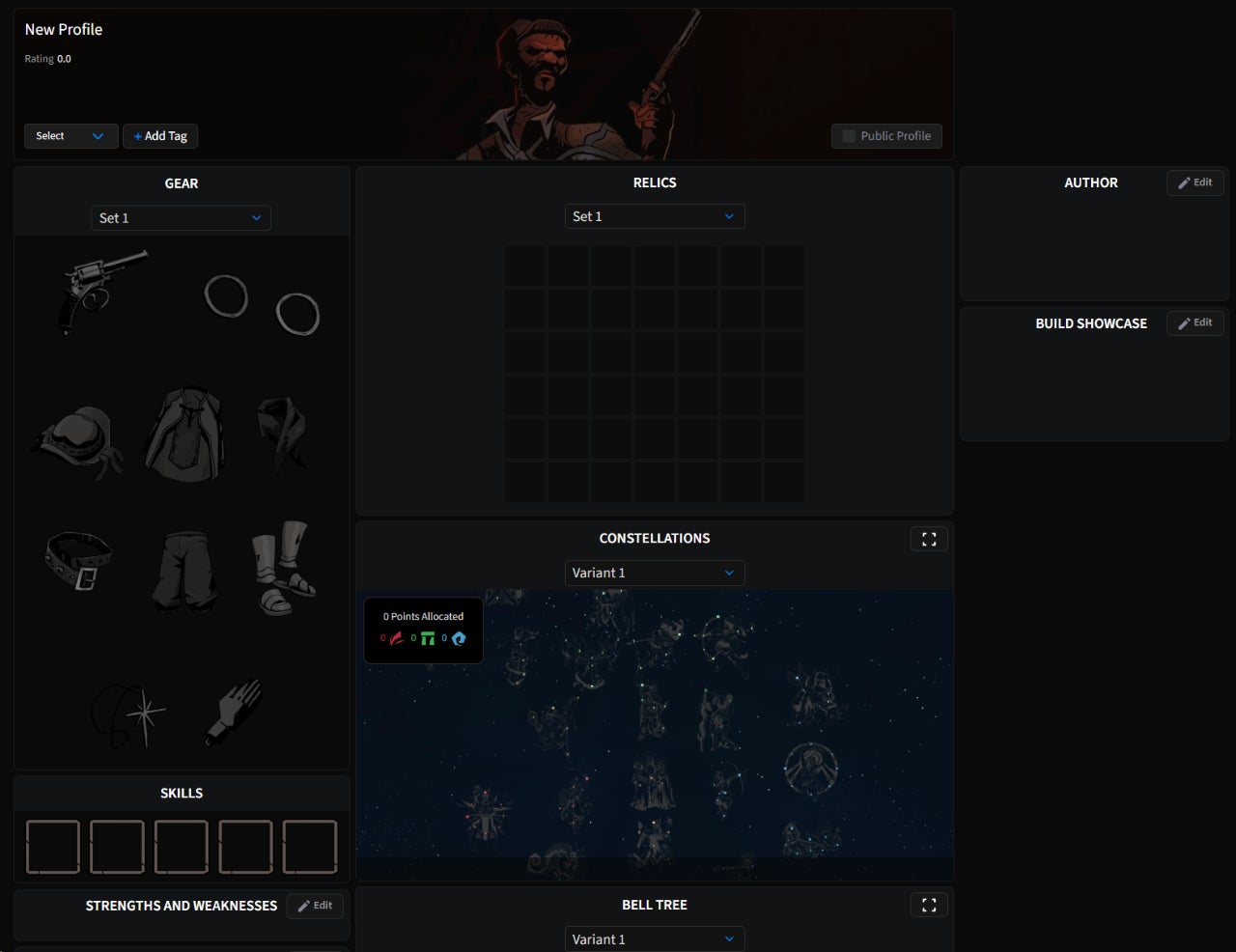Select the glove gear slot
This screenshot has height=952, width=1236.
tap(234, 712)
